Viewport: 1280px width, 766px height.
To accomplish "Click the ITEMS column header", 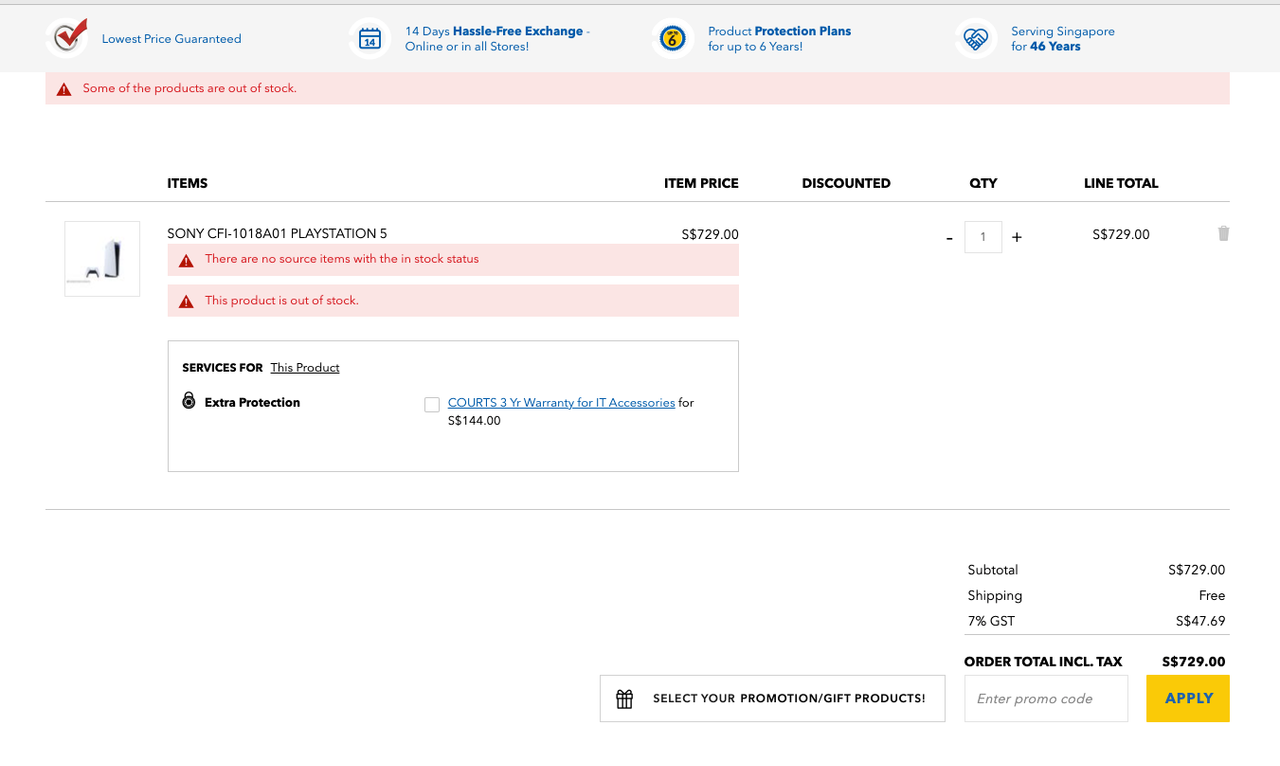I will tap(187, 184).
